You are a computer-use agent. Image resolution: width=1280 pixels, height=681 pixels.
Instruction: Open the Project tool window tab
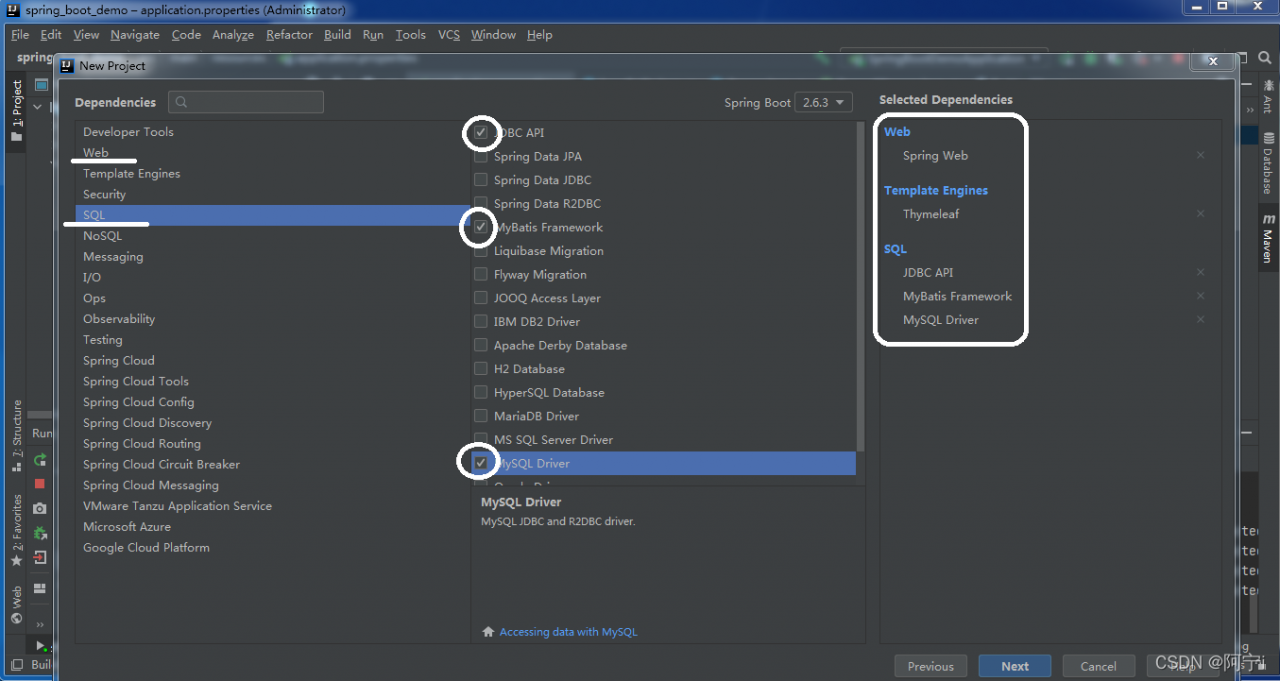point(17,111)
